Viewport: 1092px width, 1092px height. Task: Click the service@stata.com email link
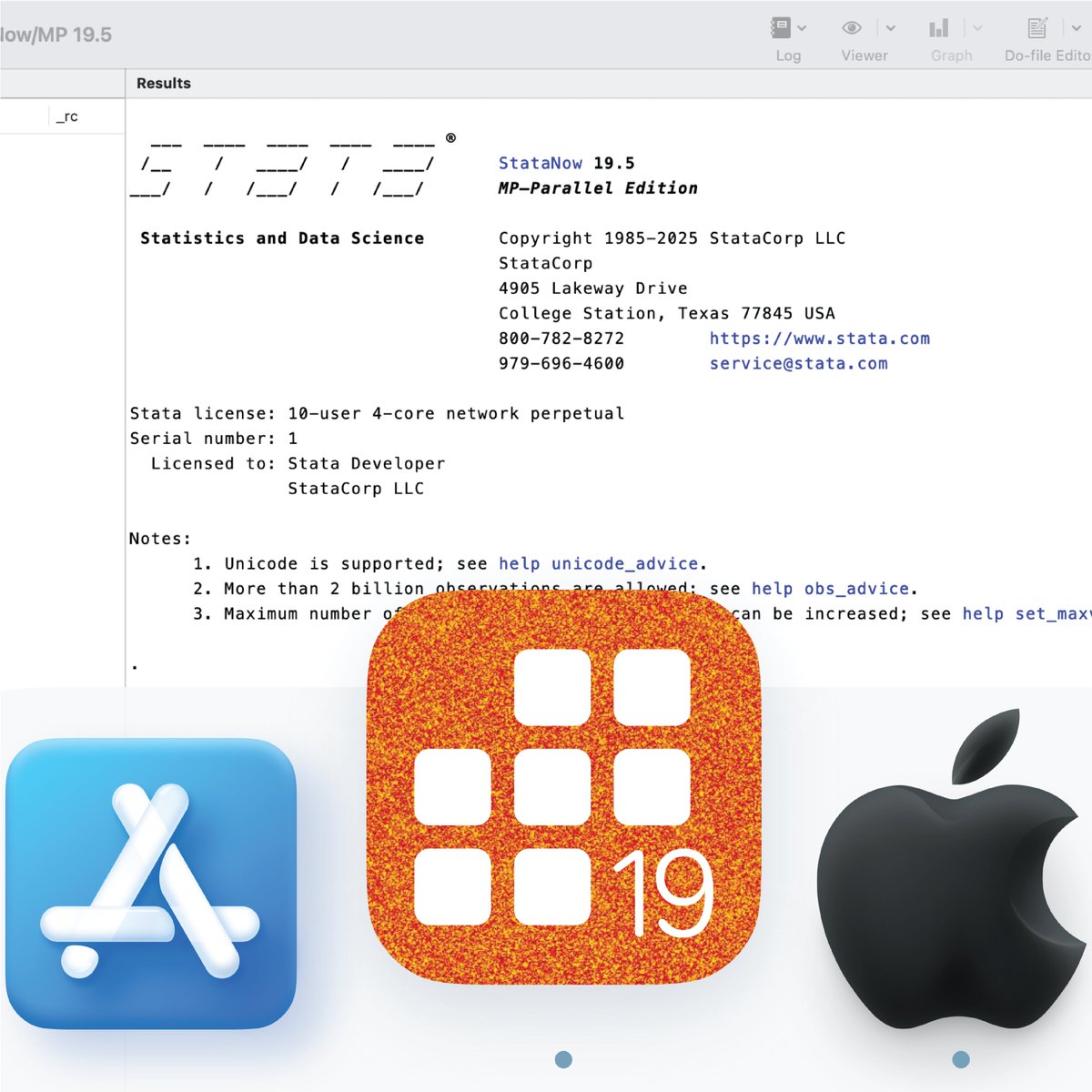[799, 363]
